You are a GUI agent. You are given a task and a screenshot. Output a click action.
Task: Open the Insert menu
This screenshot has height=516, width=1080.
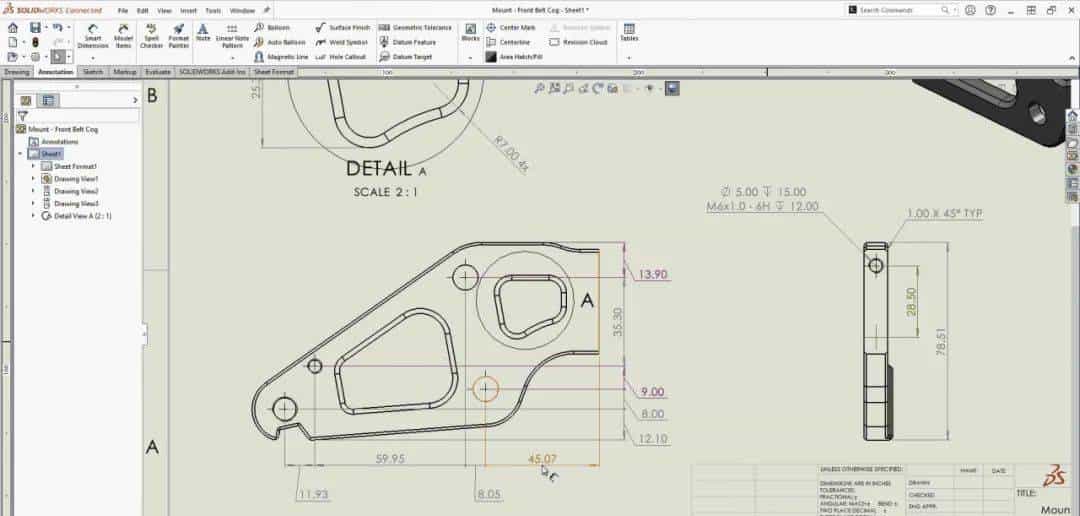pyautogui.click(x=189, y=10)
